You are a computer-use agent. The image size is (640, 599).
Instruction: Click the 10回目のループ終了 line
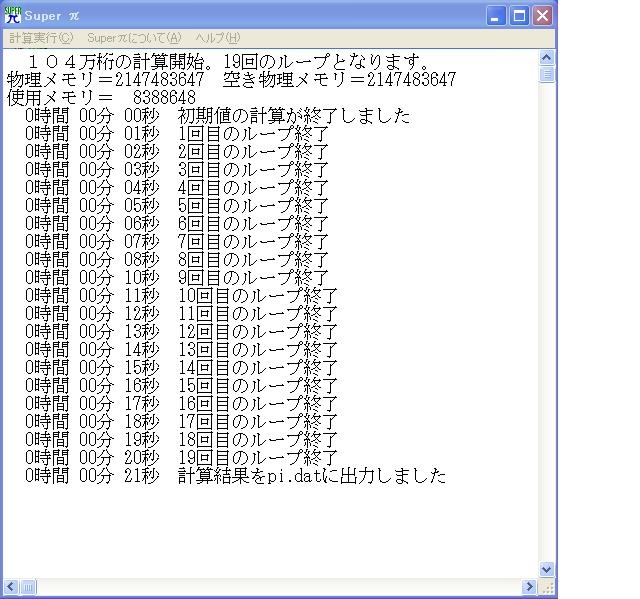point(181,296)
